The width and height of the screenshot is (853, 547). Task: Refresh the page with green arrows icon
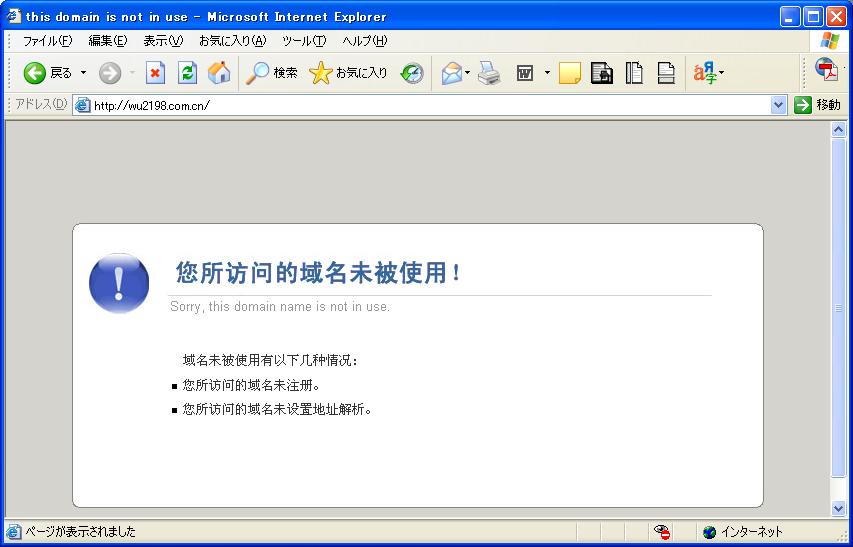[x=188, y=73]
